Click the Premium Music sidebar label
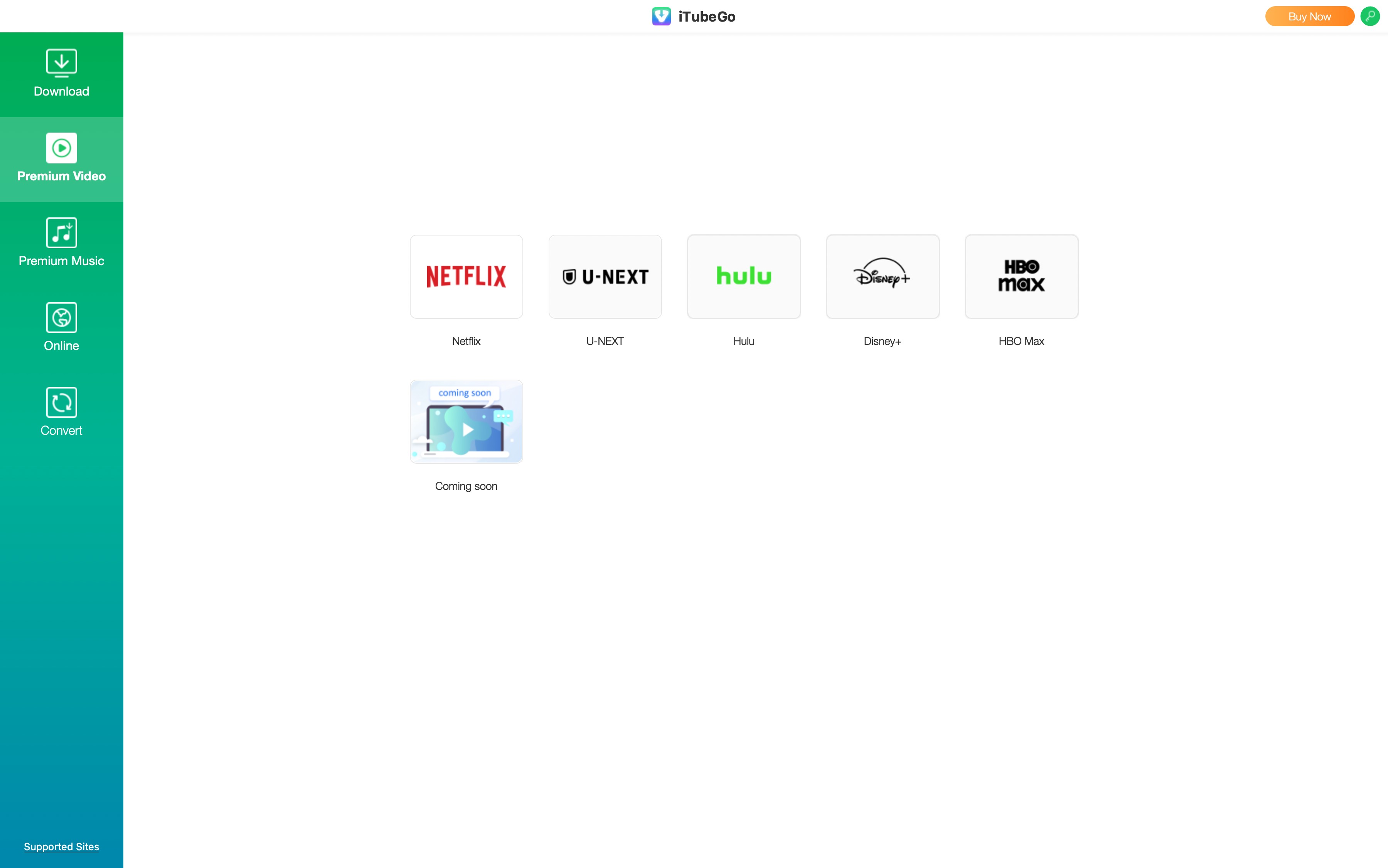The height and width of the screenshot is (868, 1388). tap(61, 261)
